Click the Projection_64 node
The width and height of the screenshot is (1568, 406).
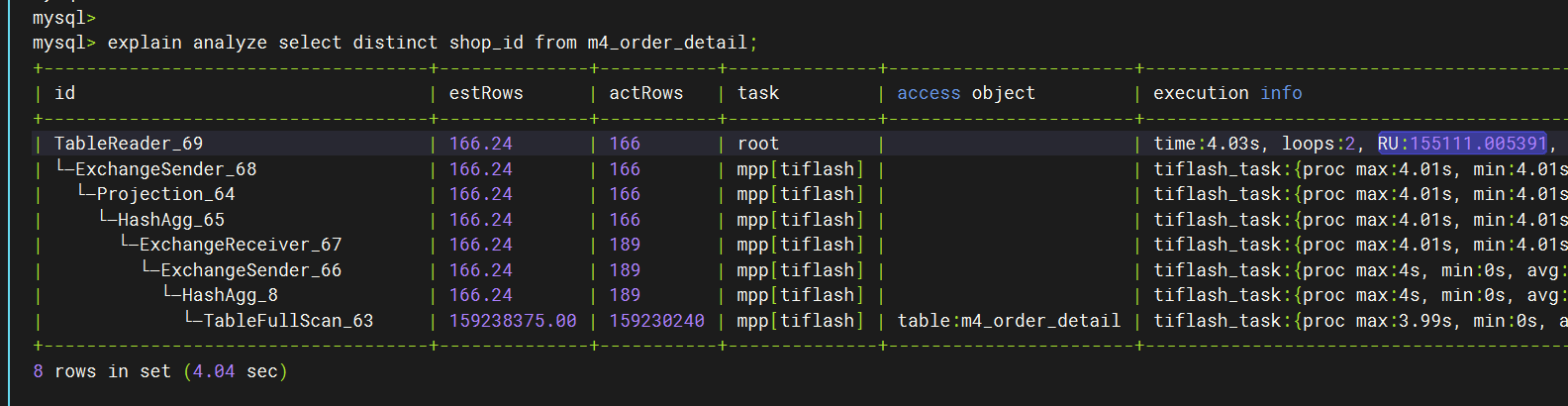tap(165, 194)
